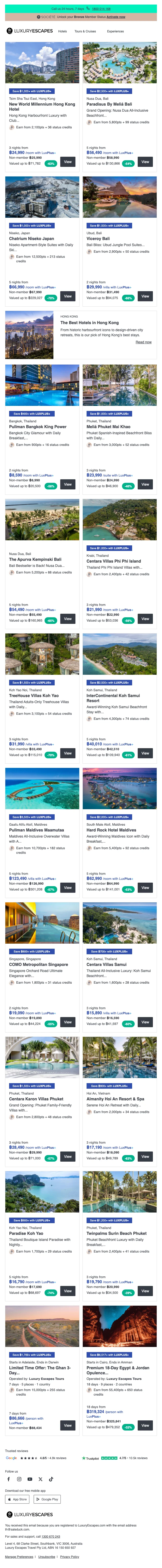The height and width of the screenshot is (1568, 162).
Task: Click the Activate now link
Action: (116, 17)
